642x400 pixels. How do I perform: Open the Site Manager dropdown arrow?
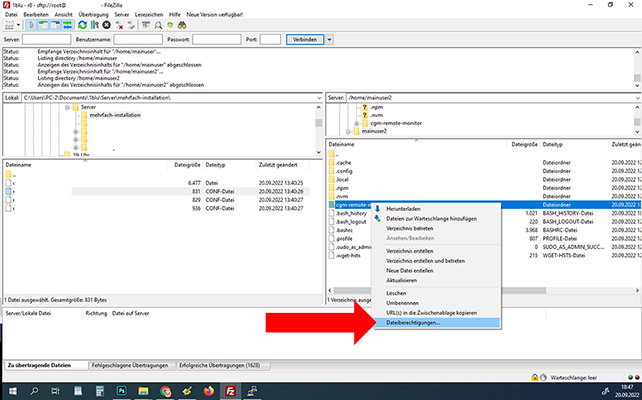click(18, 25)
